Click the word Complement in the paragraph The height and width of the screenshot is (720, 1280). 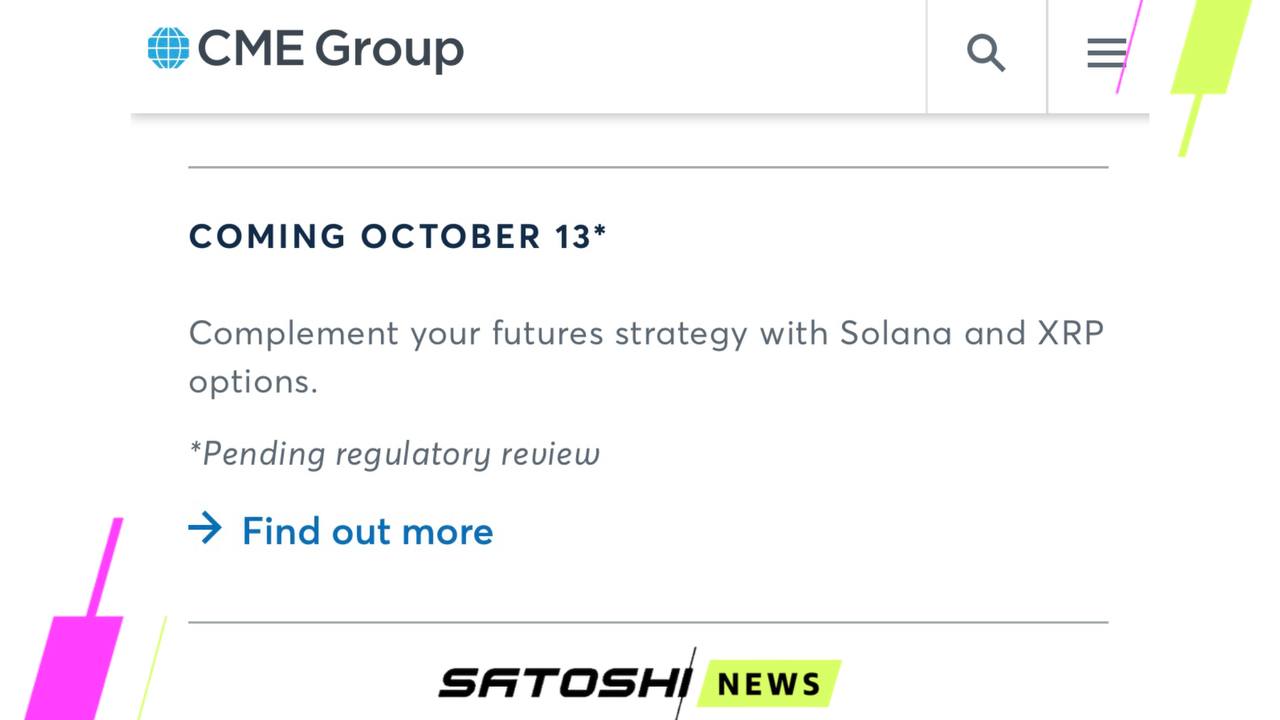pos(294,334)
